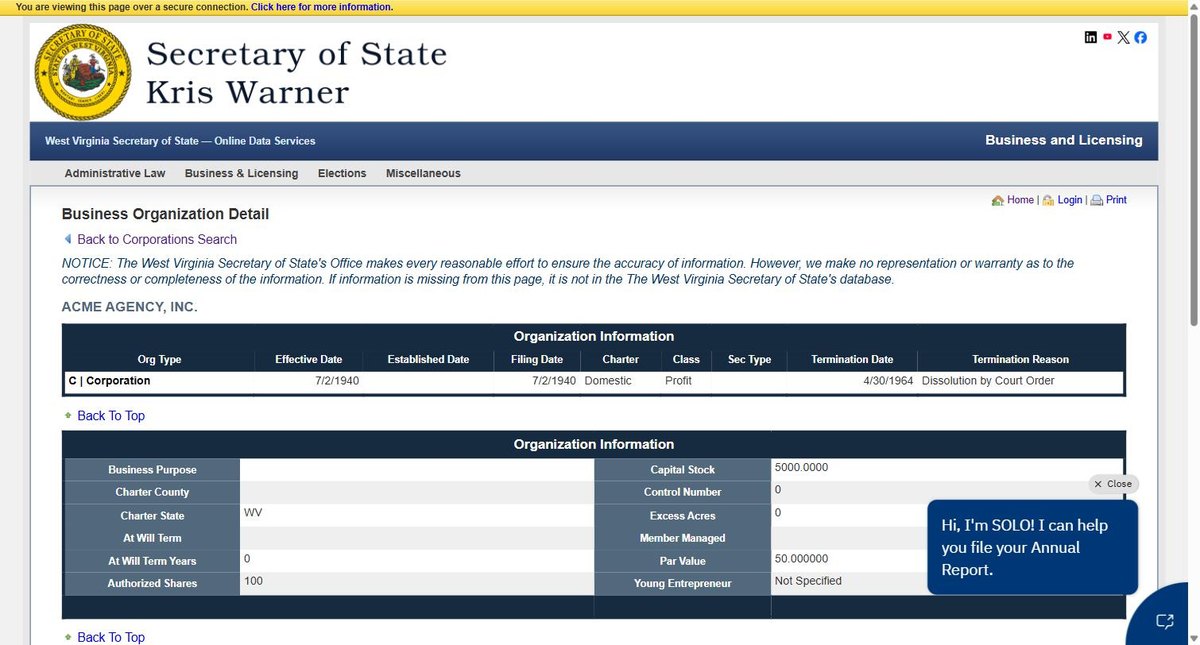Click the Charter State value WV

coord(253,511)
